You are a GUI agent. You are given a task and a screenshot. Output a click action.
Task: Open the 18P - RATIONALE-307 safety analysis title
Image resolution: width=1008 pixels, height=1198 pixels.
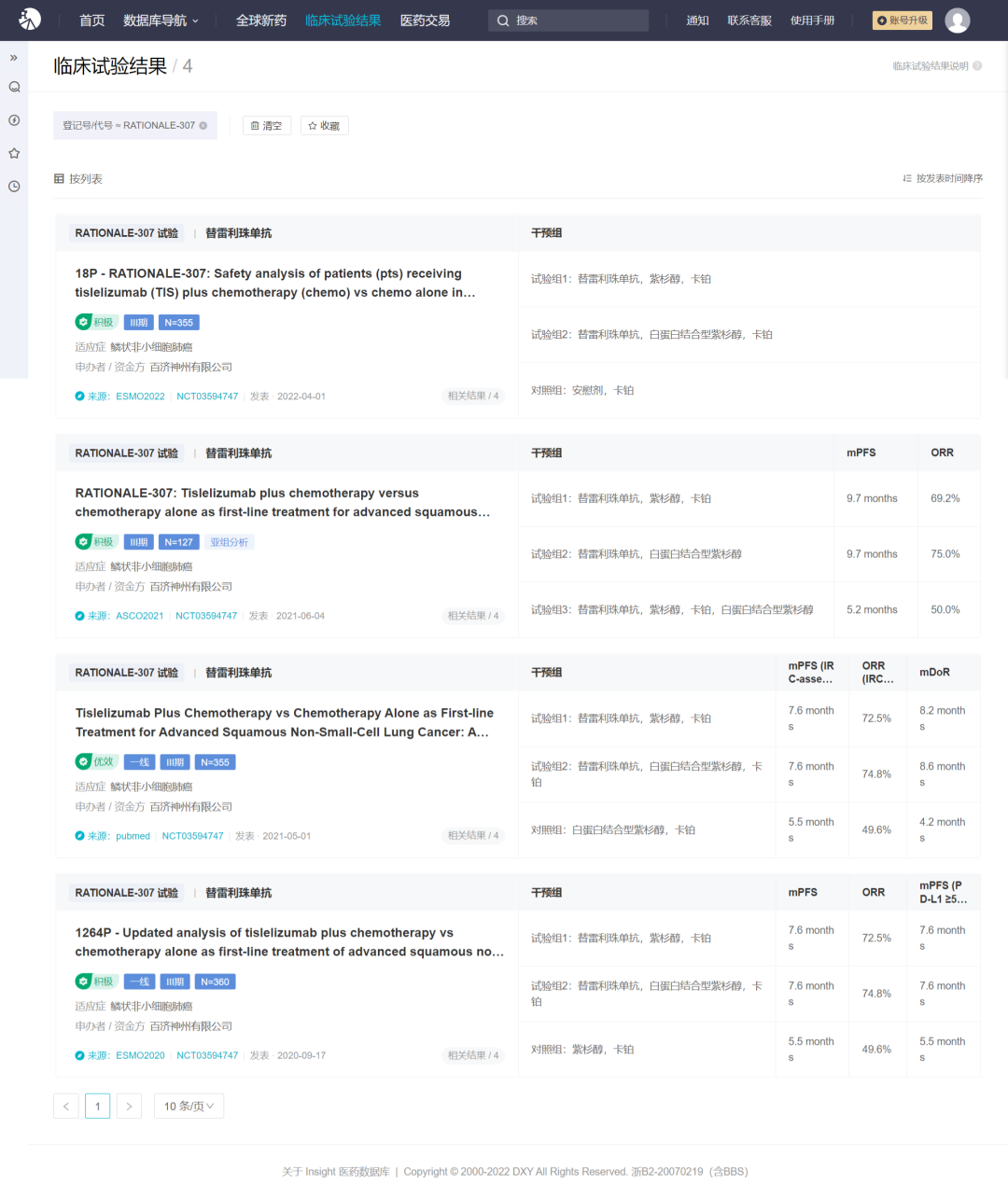[x=275, y=283]
